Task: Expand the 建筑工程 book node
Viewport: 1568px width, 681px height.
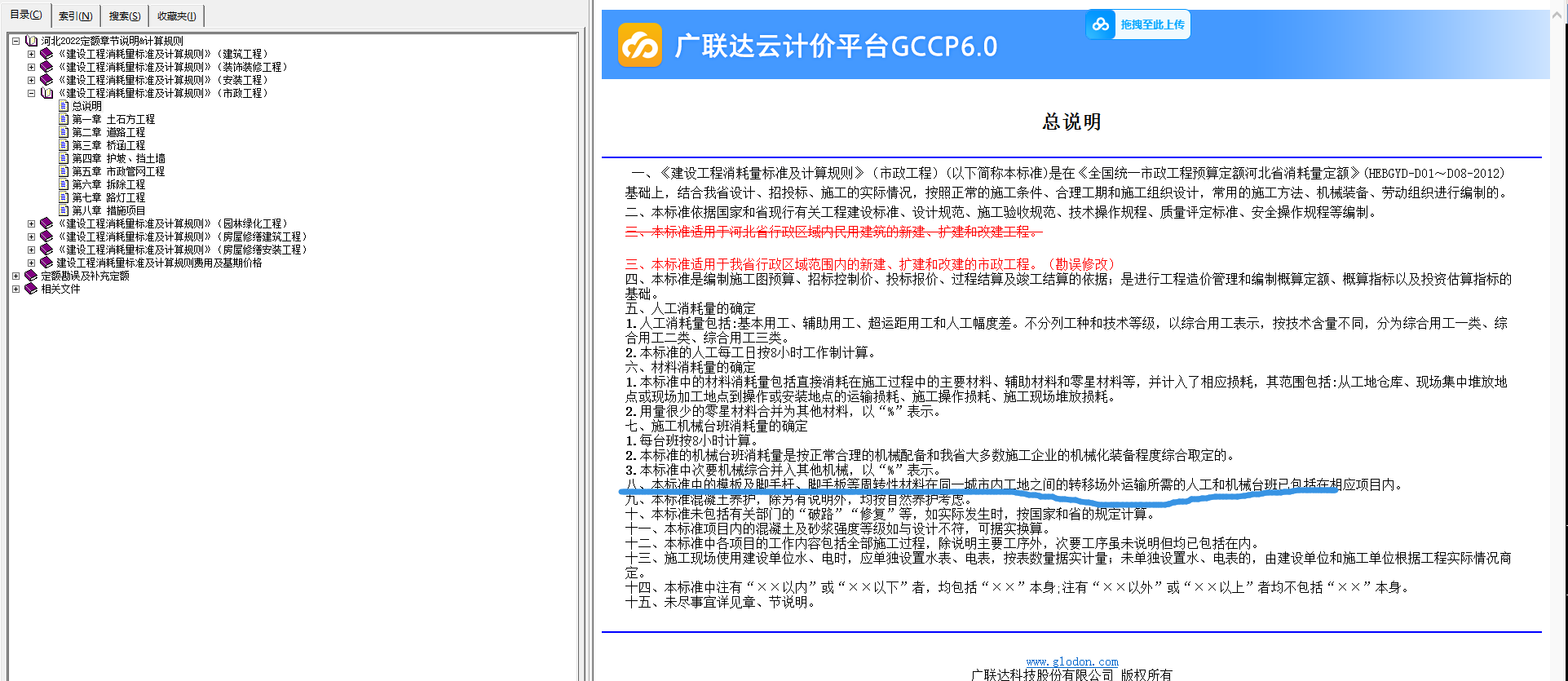Action: tap(31, 54)
